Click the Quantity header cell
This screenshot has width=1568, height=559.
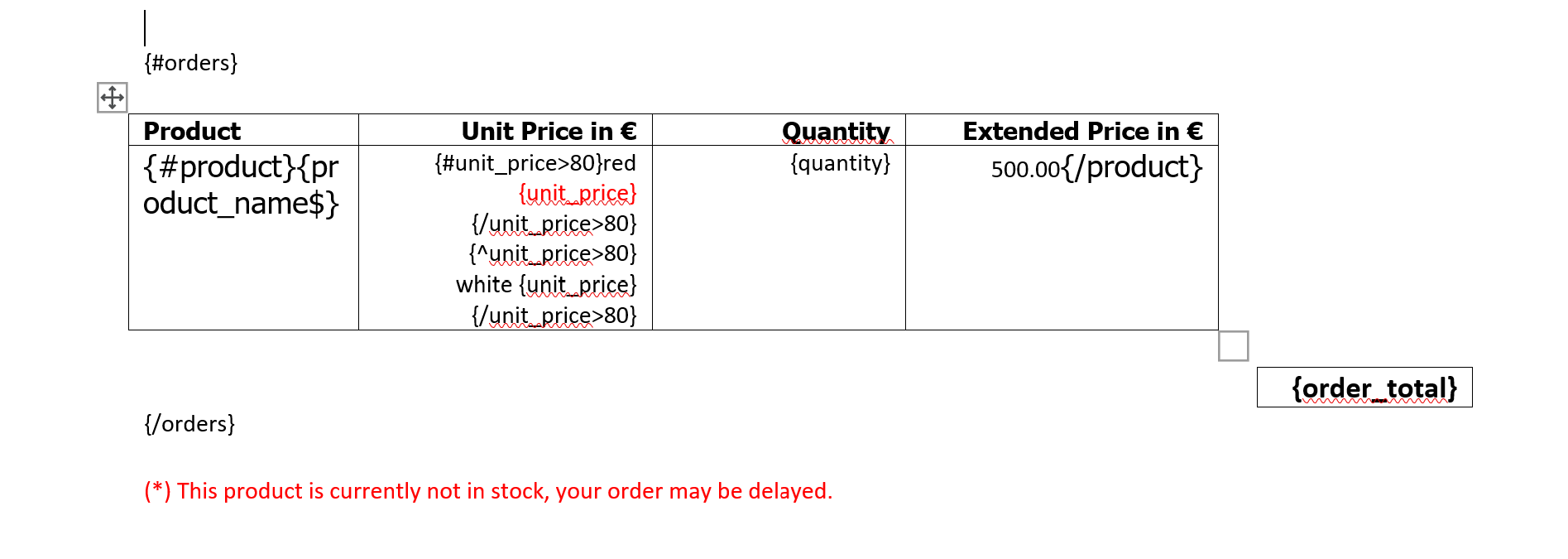[779, 130]
